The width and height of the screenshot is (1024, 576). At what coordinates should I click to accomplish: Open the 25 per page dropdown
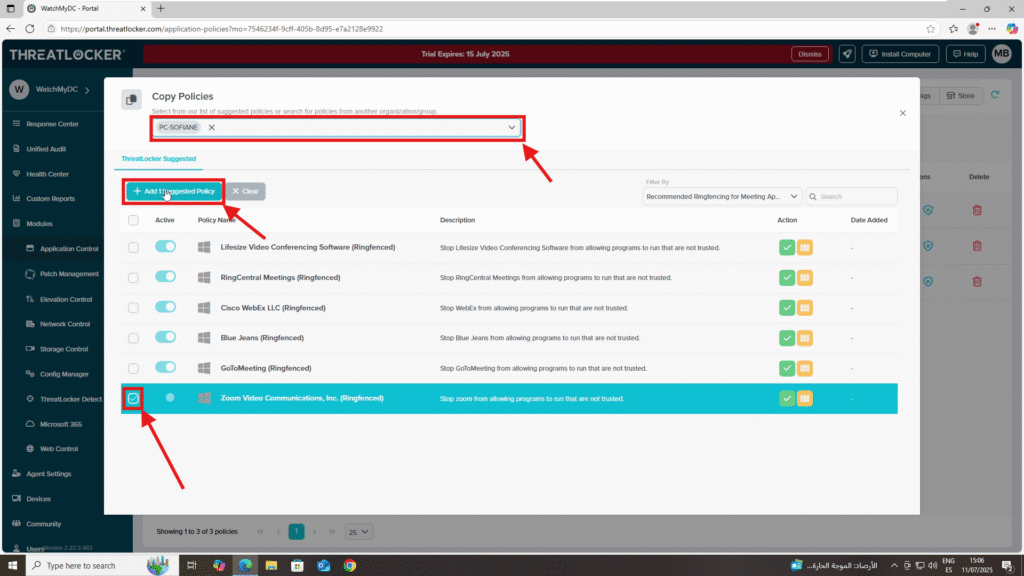358,532
